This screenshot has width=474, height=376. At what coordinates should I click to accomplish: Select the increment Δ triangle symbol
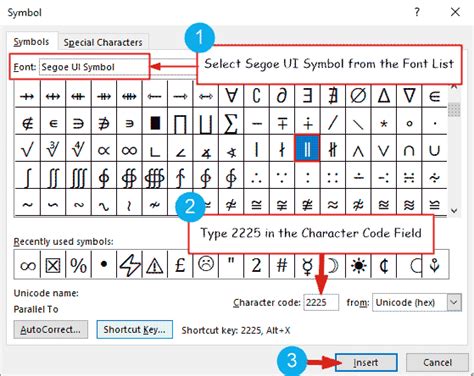point(384,96)
